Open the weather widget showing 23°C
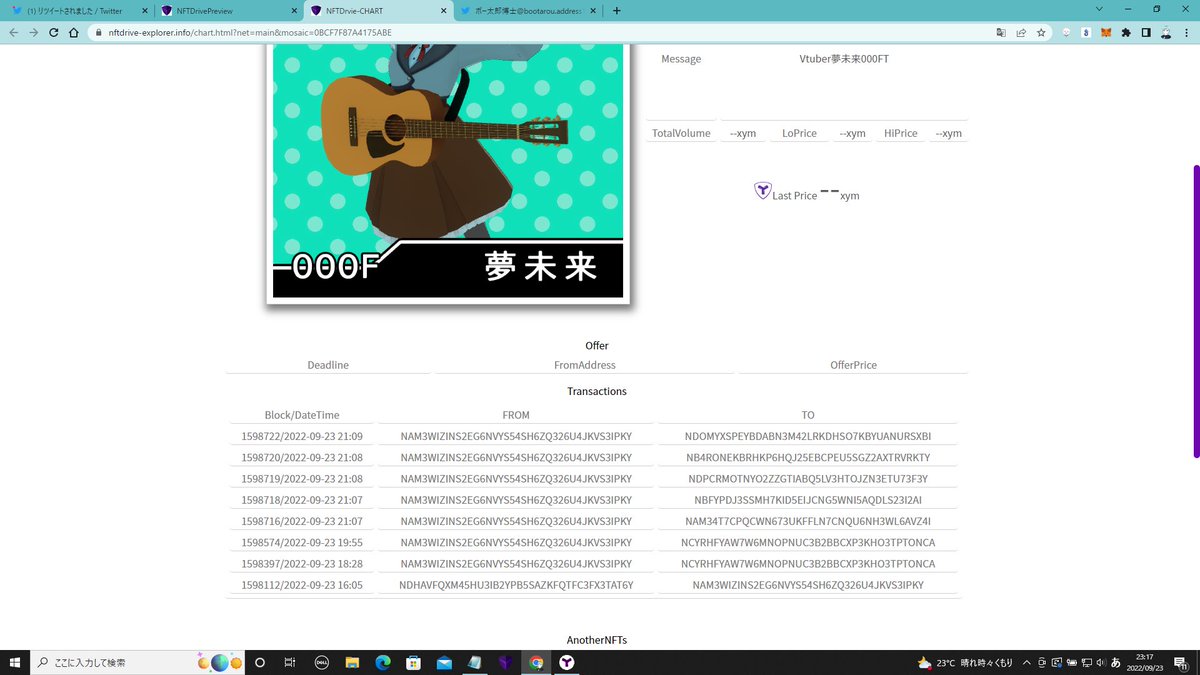1200x675 pixels. pos(965,662)
